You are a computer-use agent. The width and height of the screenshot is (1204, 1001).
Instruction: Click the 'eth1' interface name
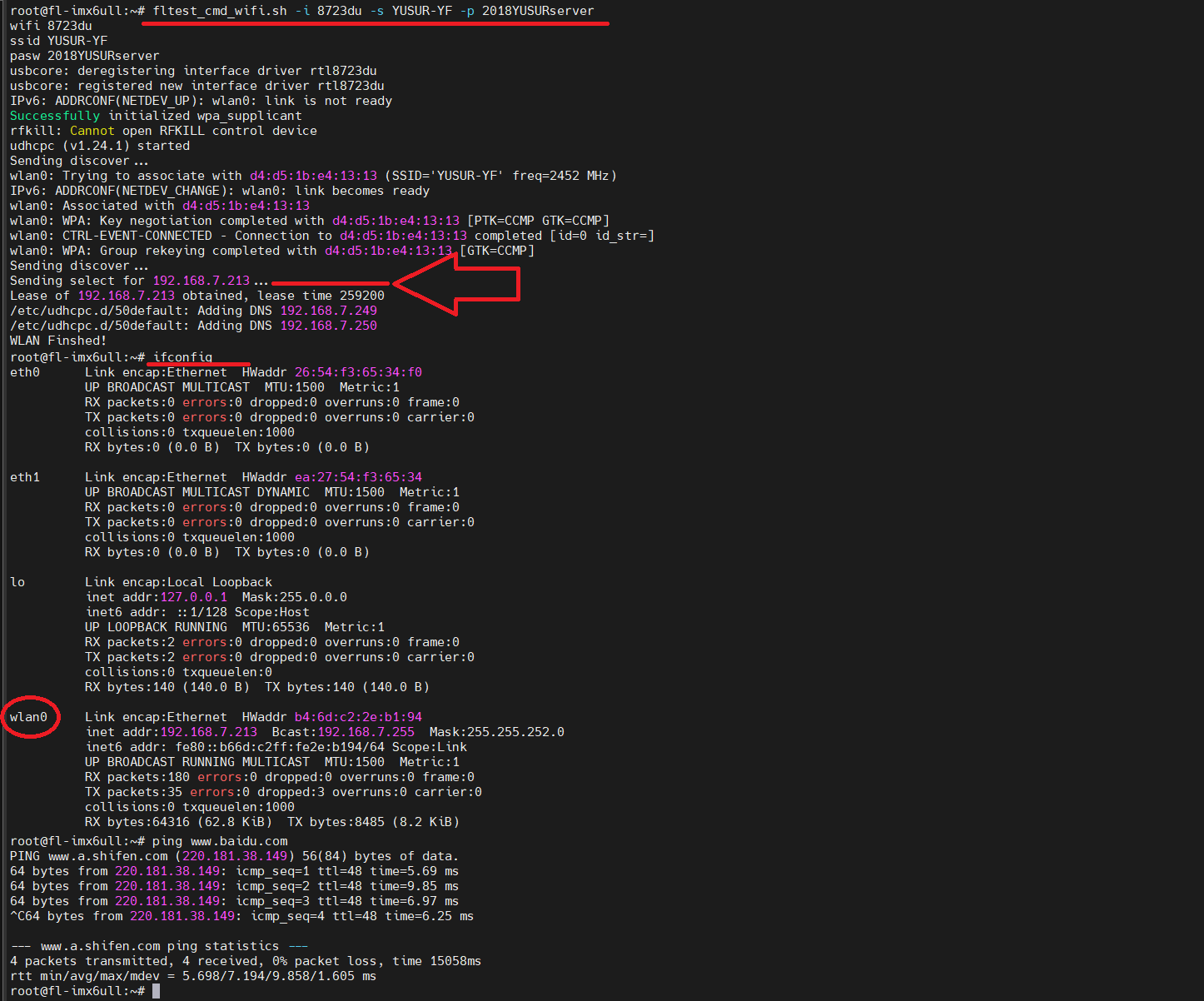click(25, 477)
